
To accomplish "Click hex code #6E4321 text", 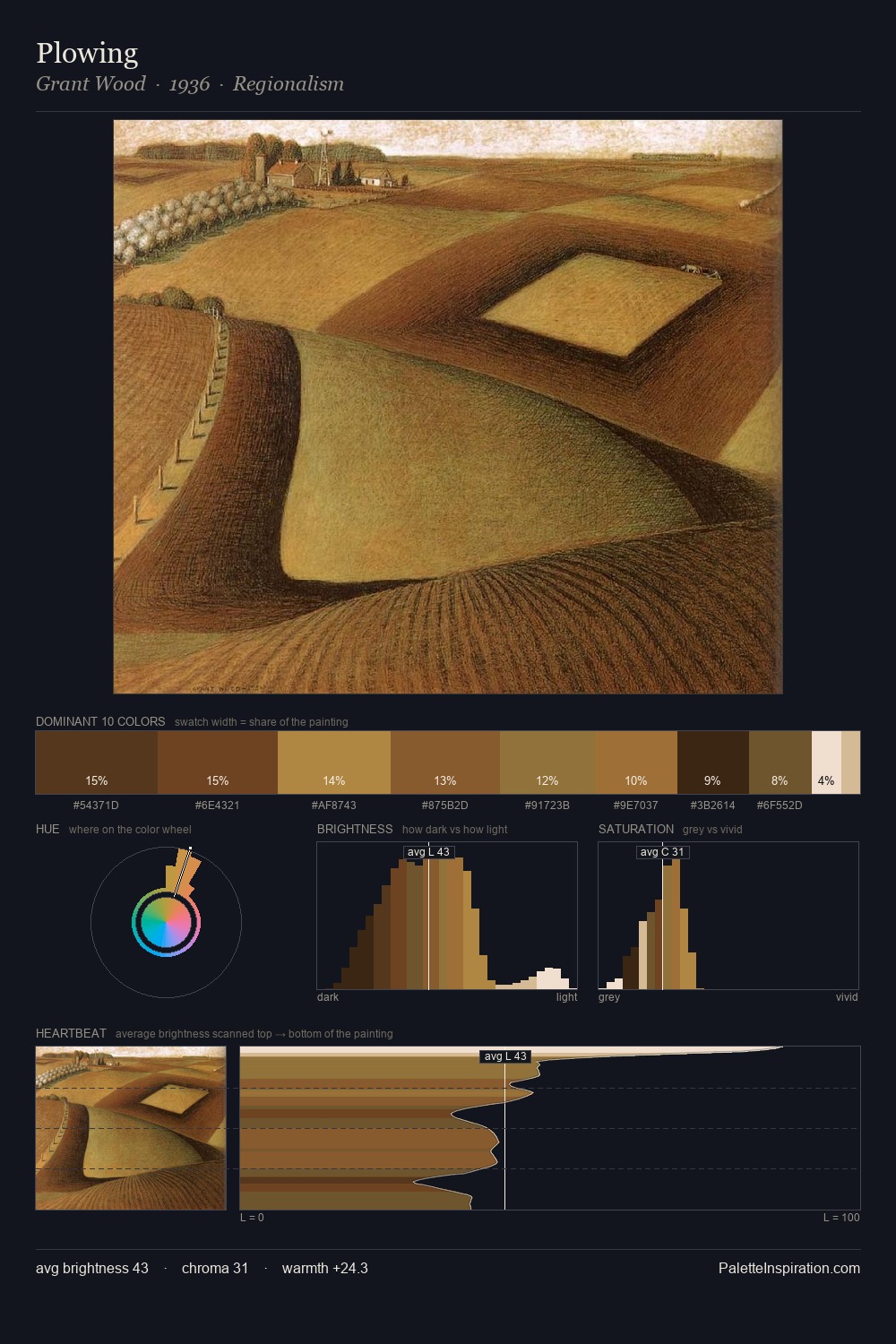I will click(x=217, y=806).
